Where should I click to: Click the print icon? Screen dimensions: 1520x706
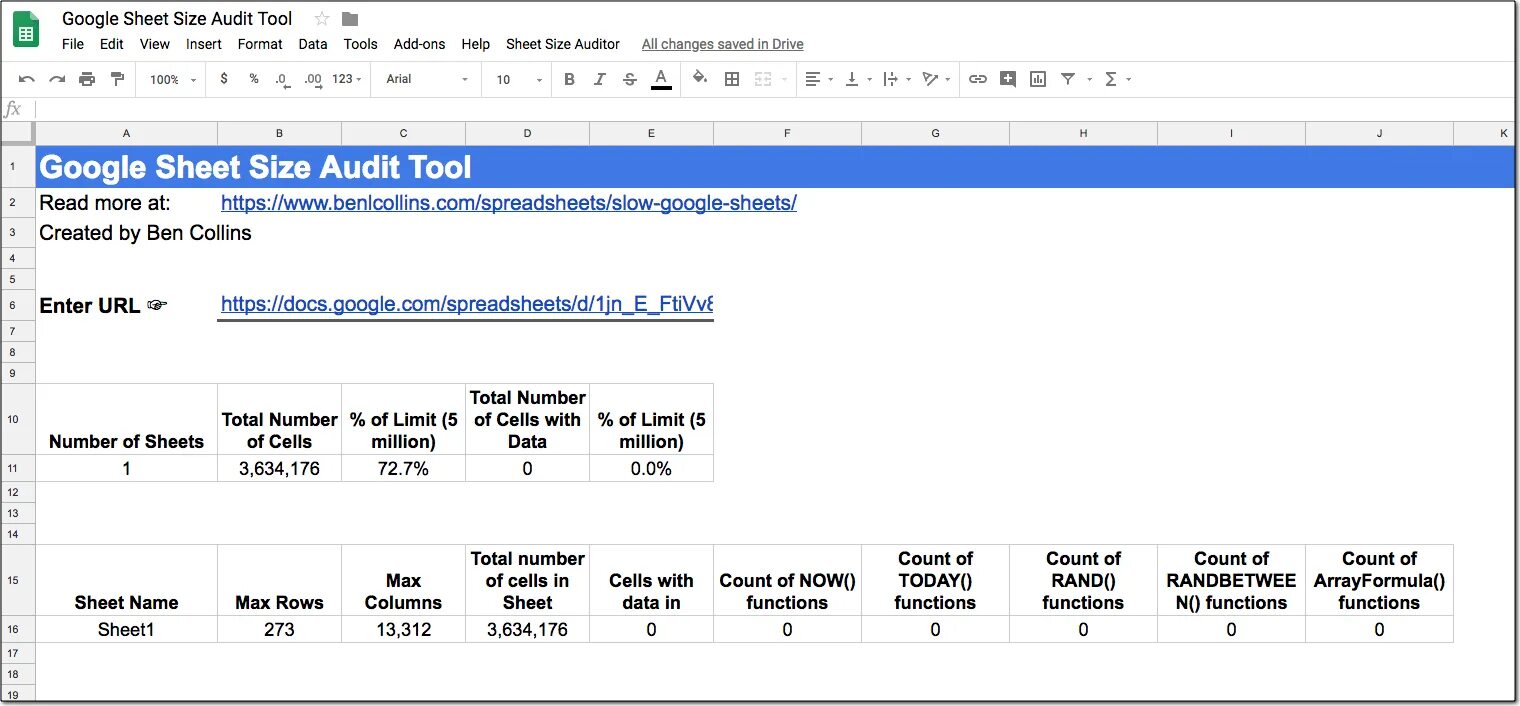coord(87,79)
